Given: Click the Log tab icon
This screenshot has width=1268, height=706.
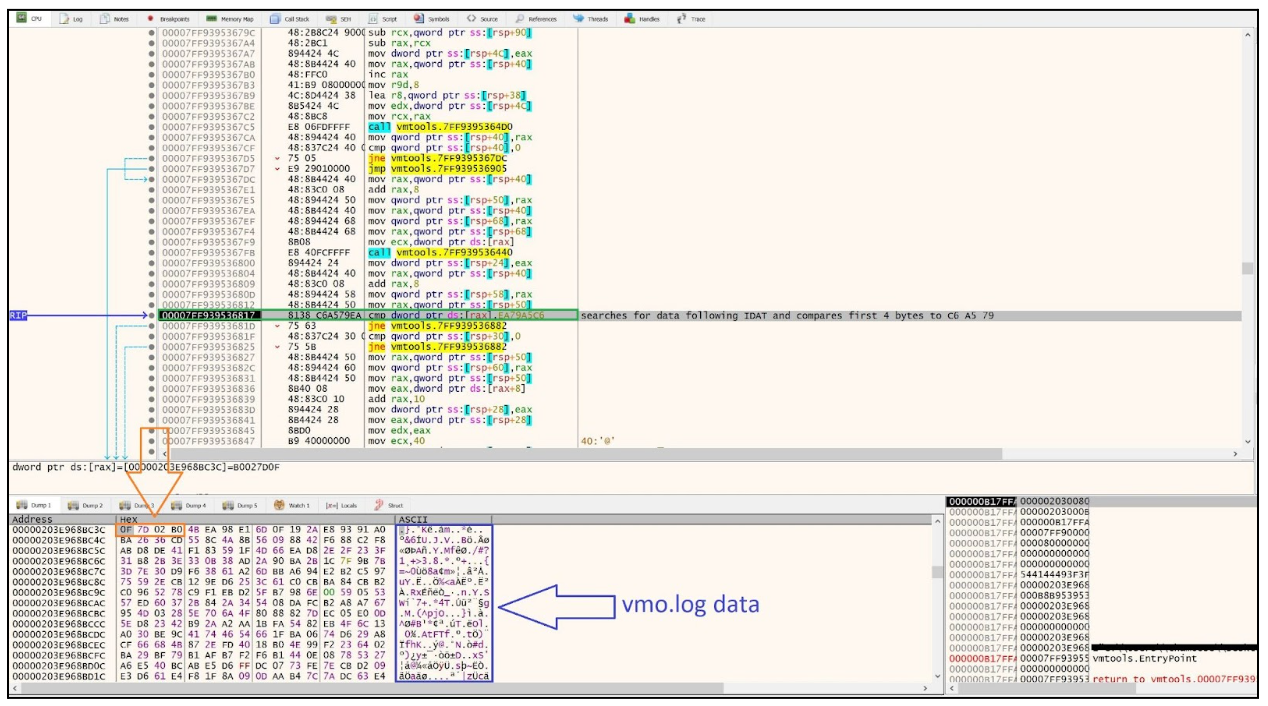Looking at the screenshot, I should click(65, 19).
